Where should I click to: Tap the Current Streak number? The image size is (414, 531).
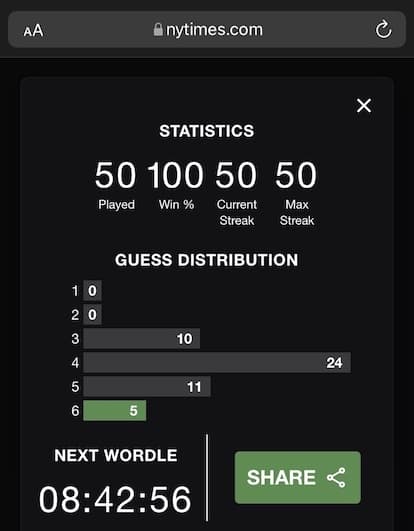click(x=236, y=175)
